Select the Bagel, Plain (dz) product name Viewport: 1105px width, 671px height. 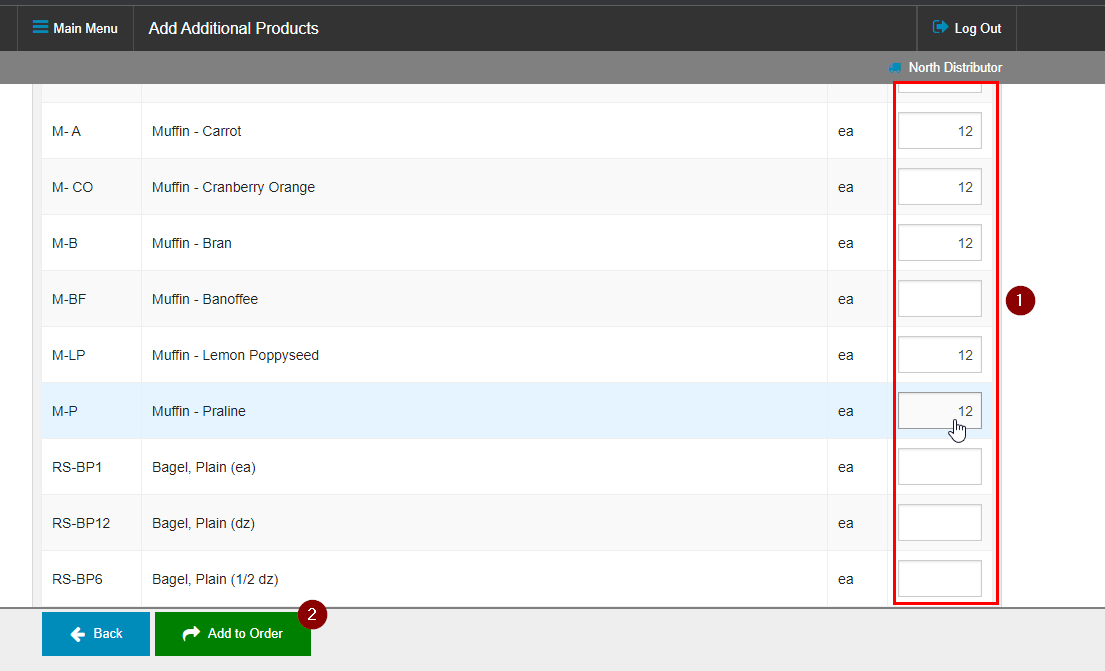pyautogui.click(x=204, y=523)
